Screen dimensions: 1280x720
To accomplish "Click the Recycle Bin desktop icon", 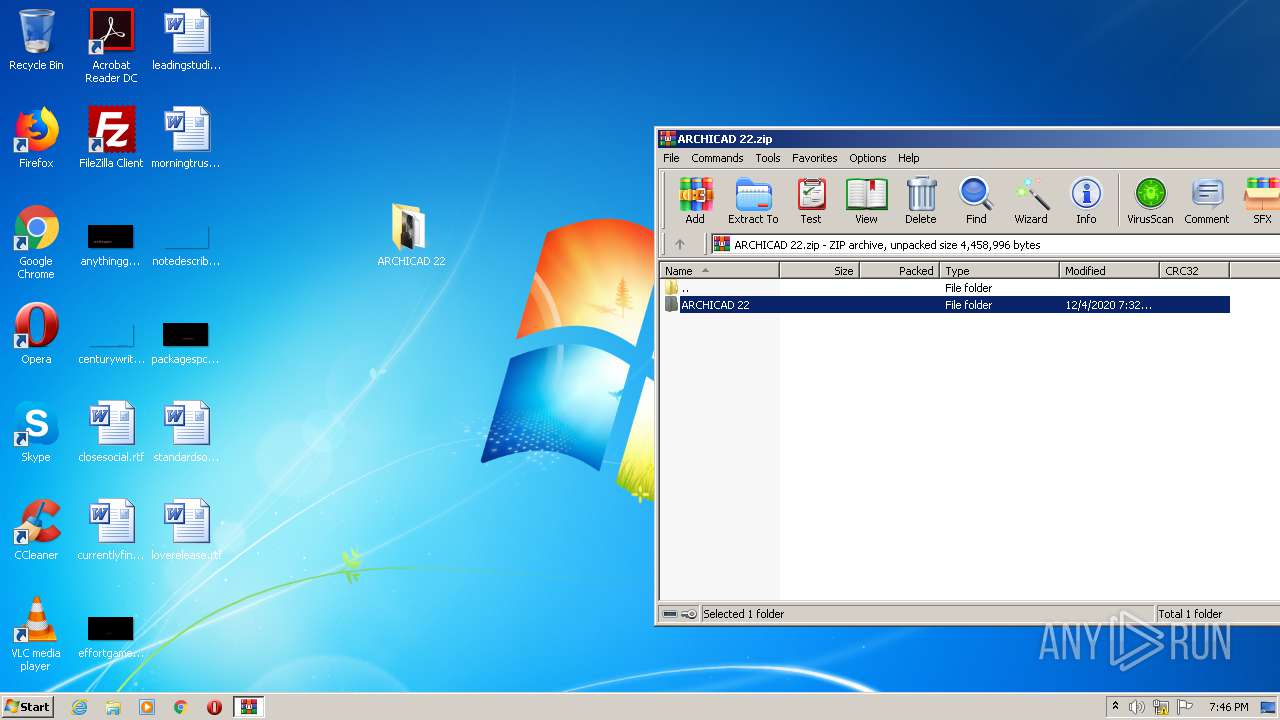I will (36, 40).
